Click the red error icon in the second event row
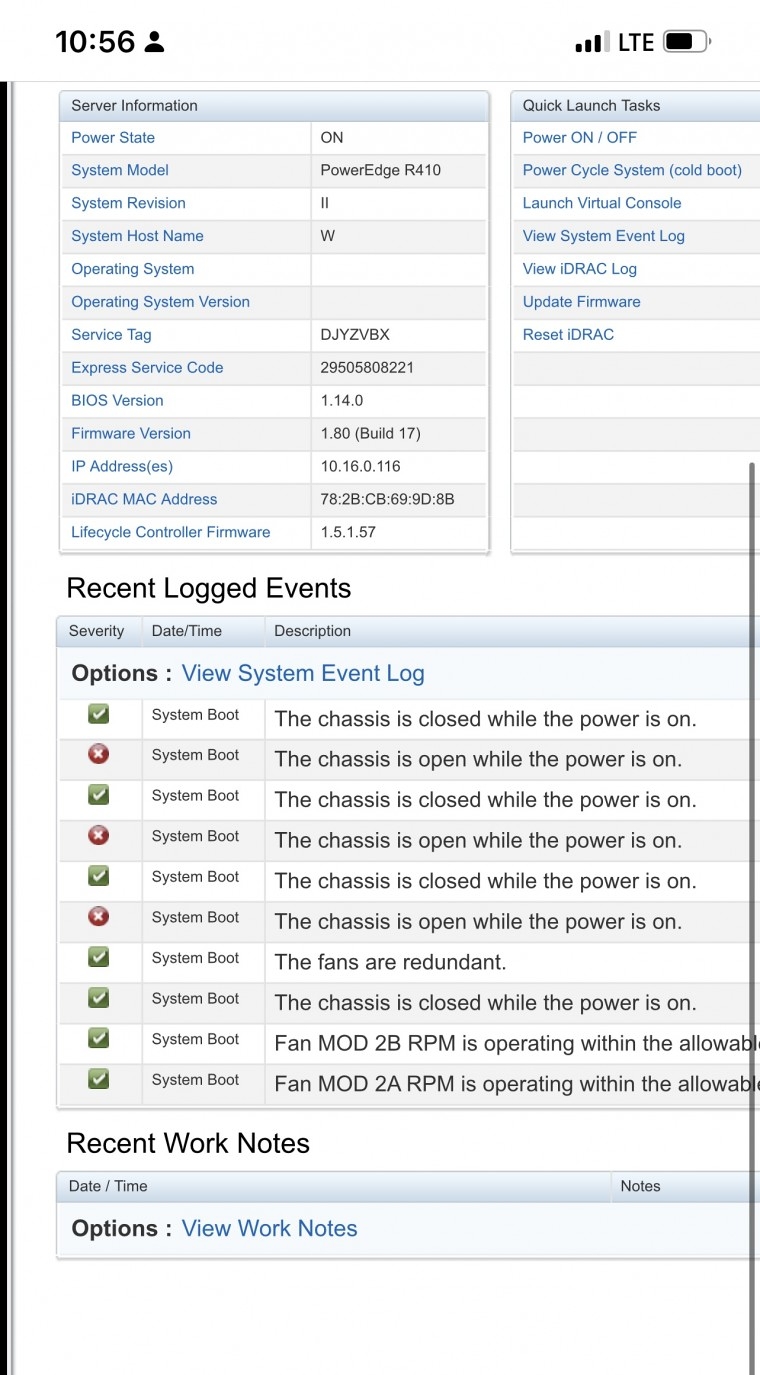Viewport: 760px width, 1375px height. [x=98, y=754]
